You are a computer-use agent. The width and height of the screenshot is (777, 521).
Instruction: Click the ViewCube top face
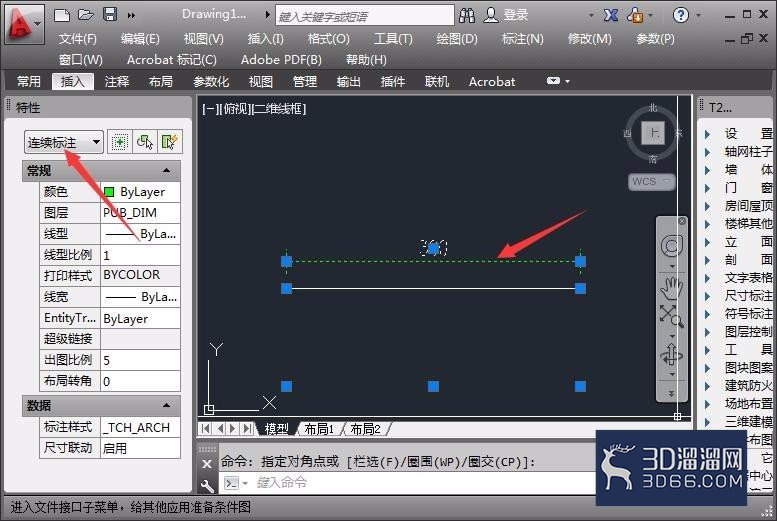coord(653,133)
